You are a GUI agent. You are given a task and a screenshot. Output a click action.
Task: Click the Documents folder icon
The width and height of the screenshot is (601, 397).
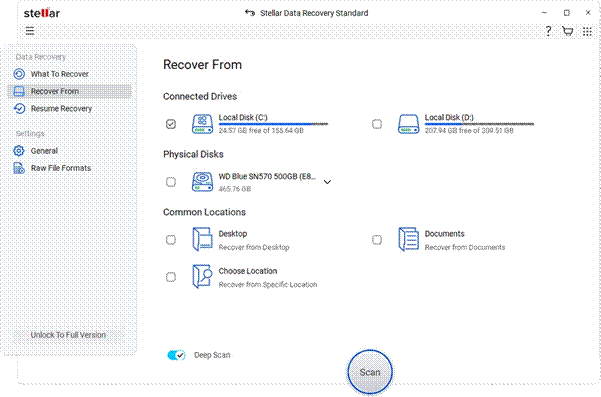tap(409, 239)
